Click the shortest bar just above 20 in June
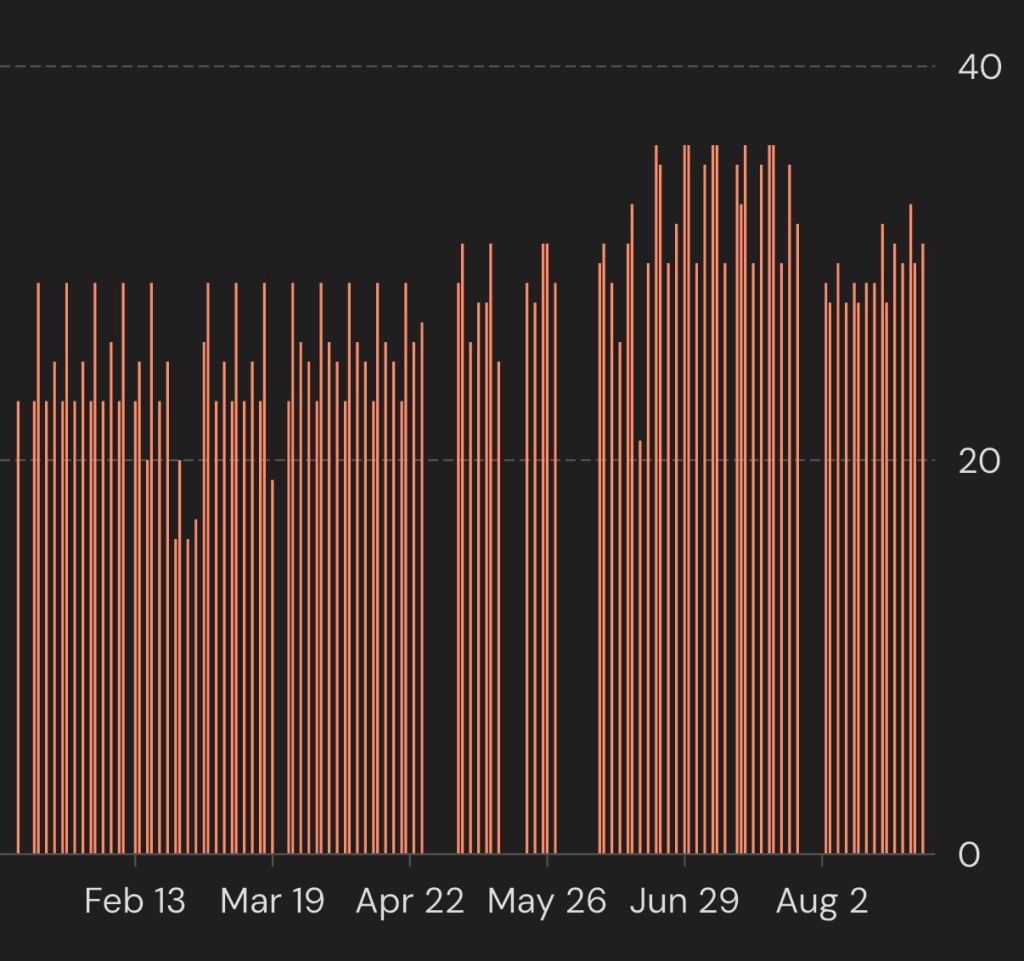Screen dimensions: 1024x961 640,646
